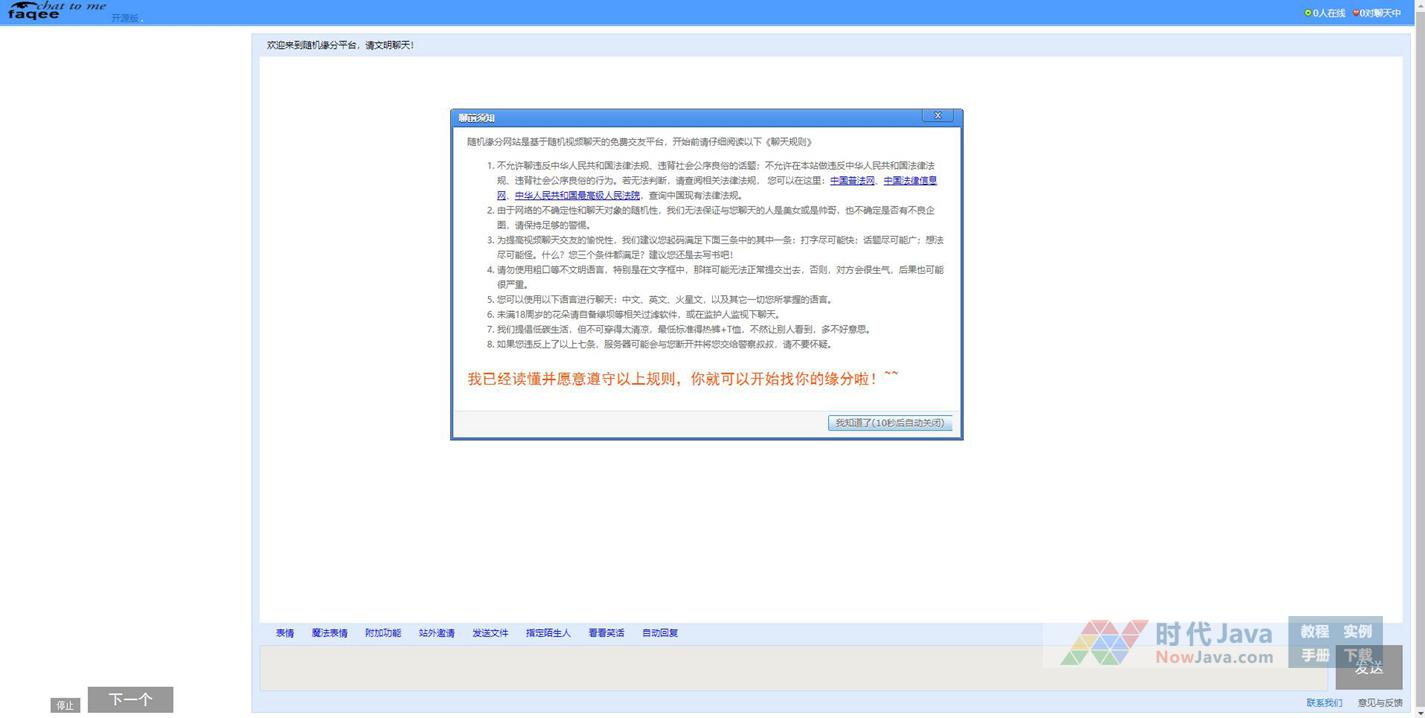Screen dimensions: 1425x718
Task: Click 站外邀请 to invite externally
Action: [x=437, y=633]
